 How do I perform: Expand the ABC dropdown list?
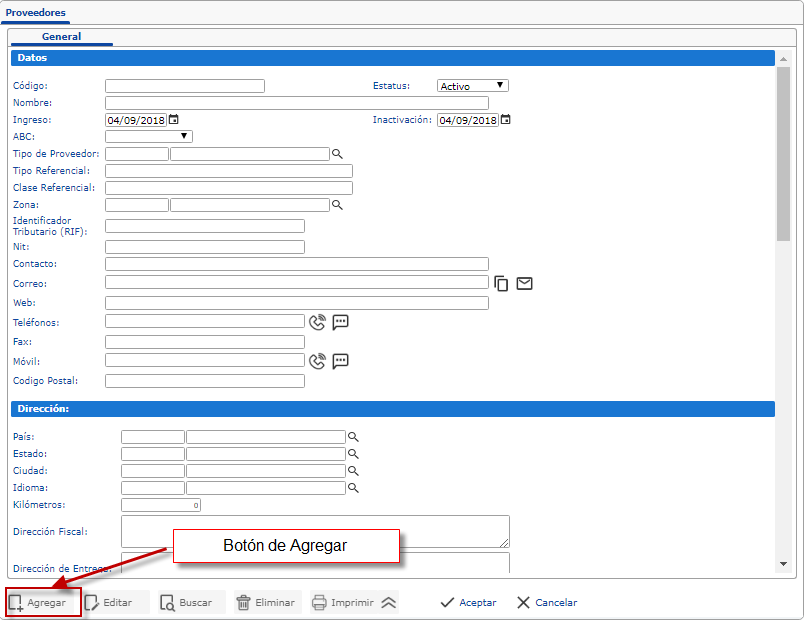coord(149,136)
